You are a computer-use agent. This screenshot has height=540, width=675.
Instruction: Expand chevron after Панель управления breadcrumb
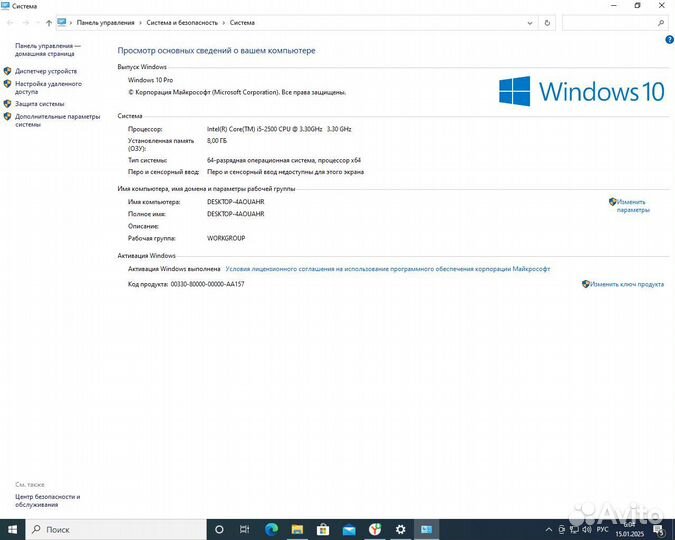(140, 23)
